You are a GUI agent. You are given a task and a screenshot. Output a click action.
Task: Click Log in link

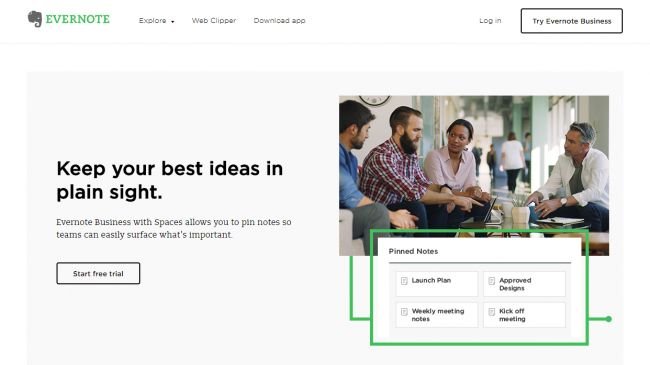tap(490, 20)
